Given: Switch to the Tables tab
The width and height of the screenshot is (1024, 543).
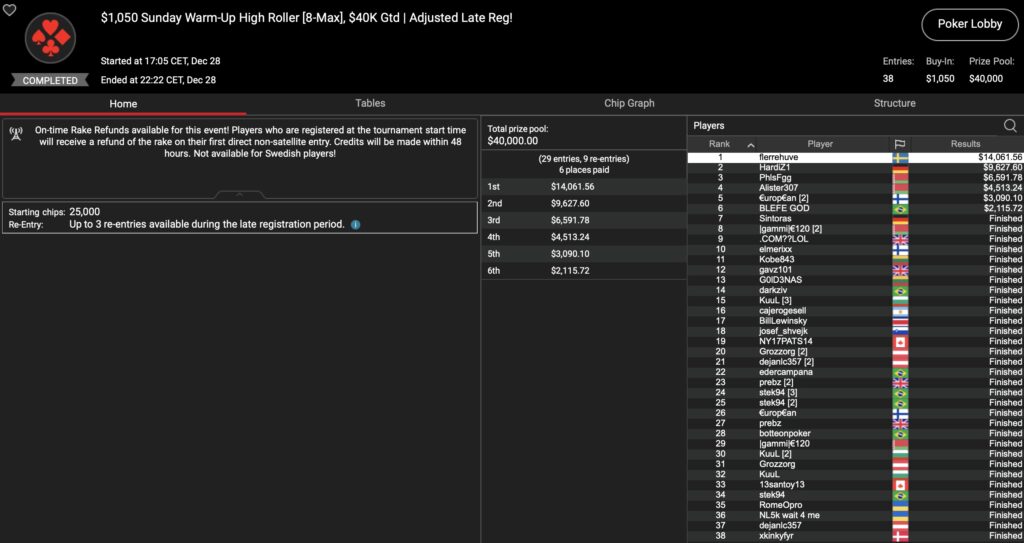Looking at the screenshot, I should tap(370, 103).
